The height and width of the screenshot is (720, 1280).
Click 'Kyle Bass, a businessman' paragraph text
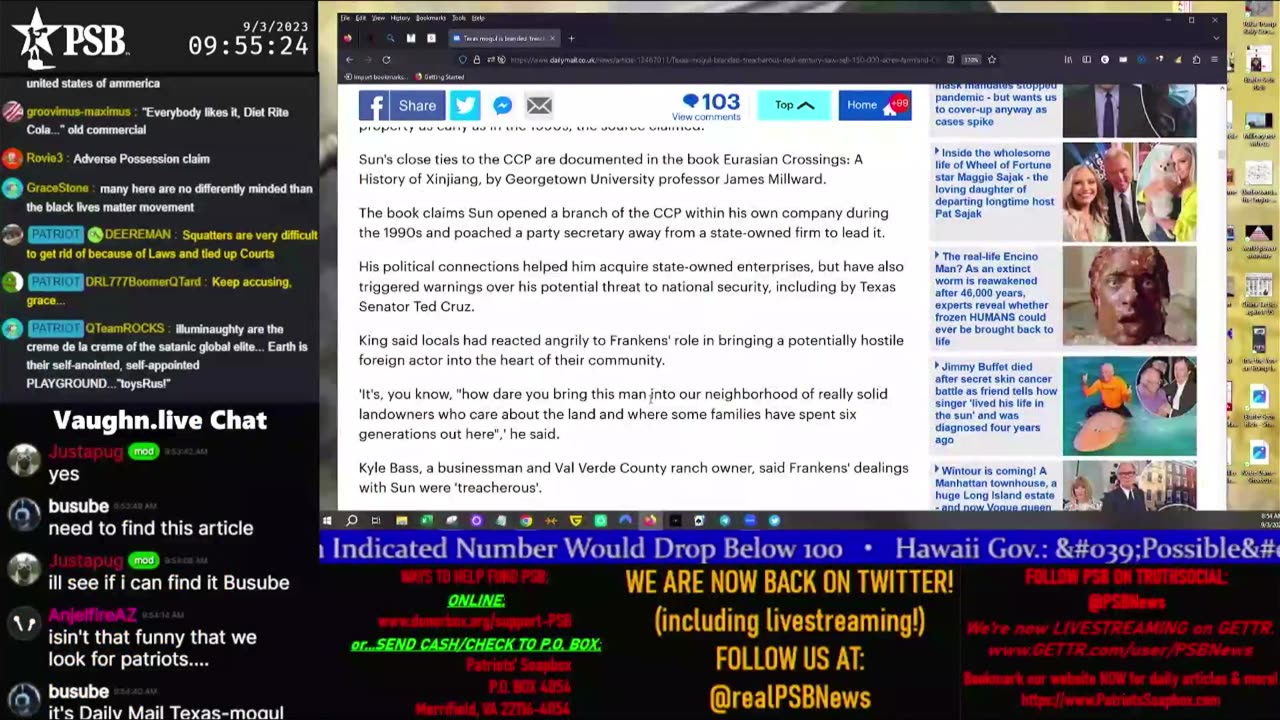[634, 477]
